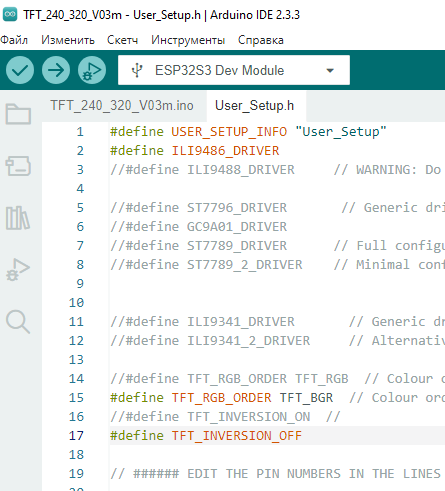445x491 pixels.
Task: Open the Скетч menu
Action: pyautogui.click(x=122, y=40)
